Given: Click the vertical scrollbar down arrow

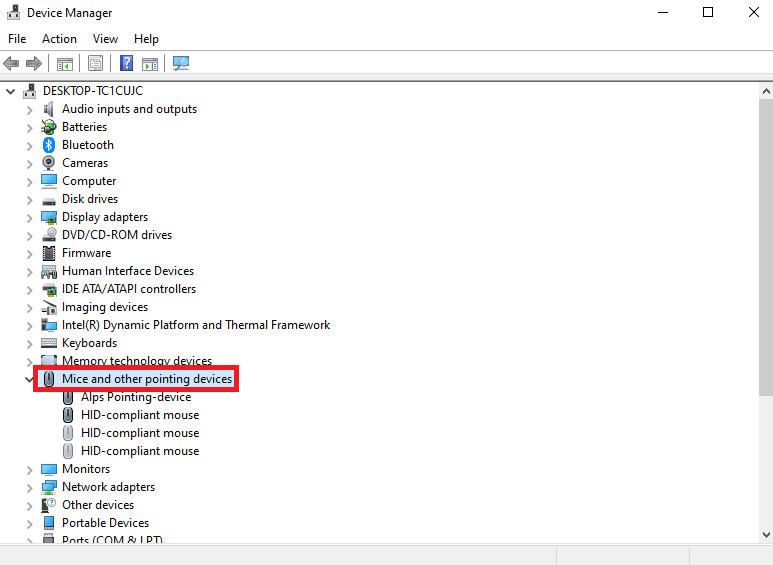Looking at the screenshot, I should [x=766, y=535].
